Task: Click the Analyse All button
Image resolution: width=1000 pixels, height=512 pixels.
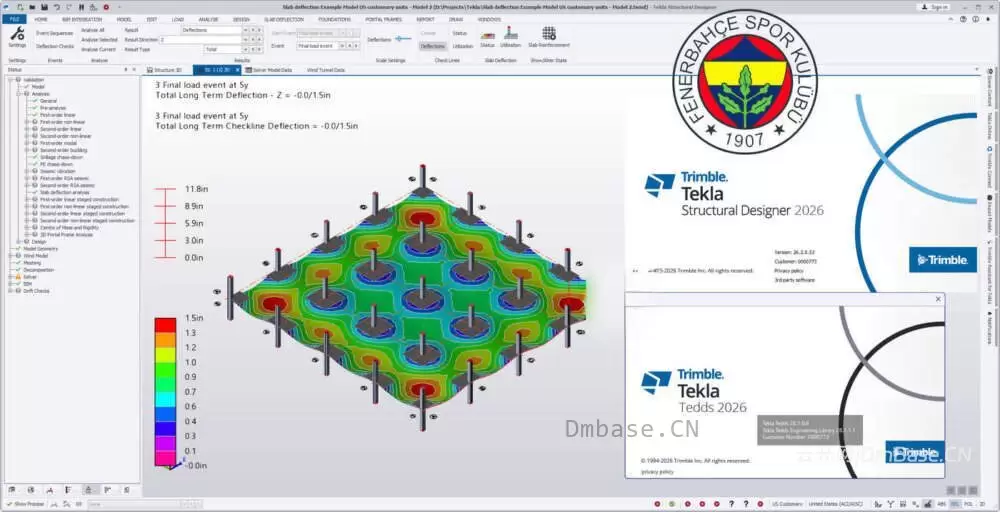Action: 92,30
